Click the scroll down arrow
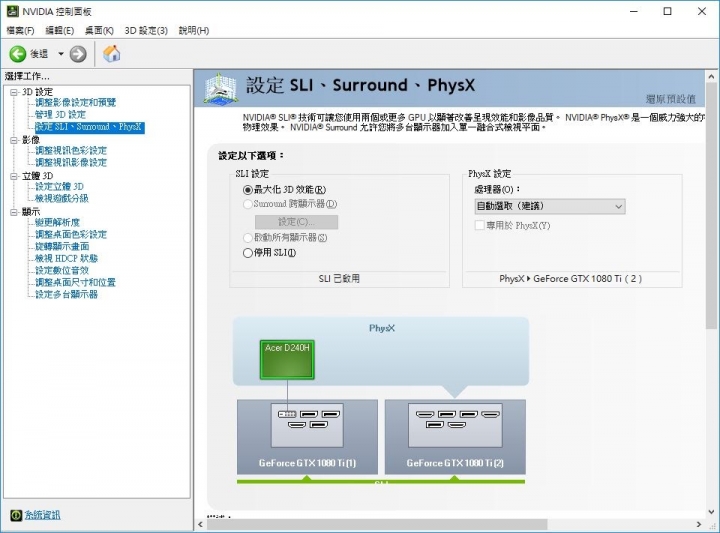Screen dimensions: 720x533 [x=711, y=511]
